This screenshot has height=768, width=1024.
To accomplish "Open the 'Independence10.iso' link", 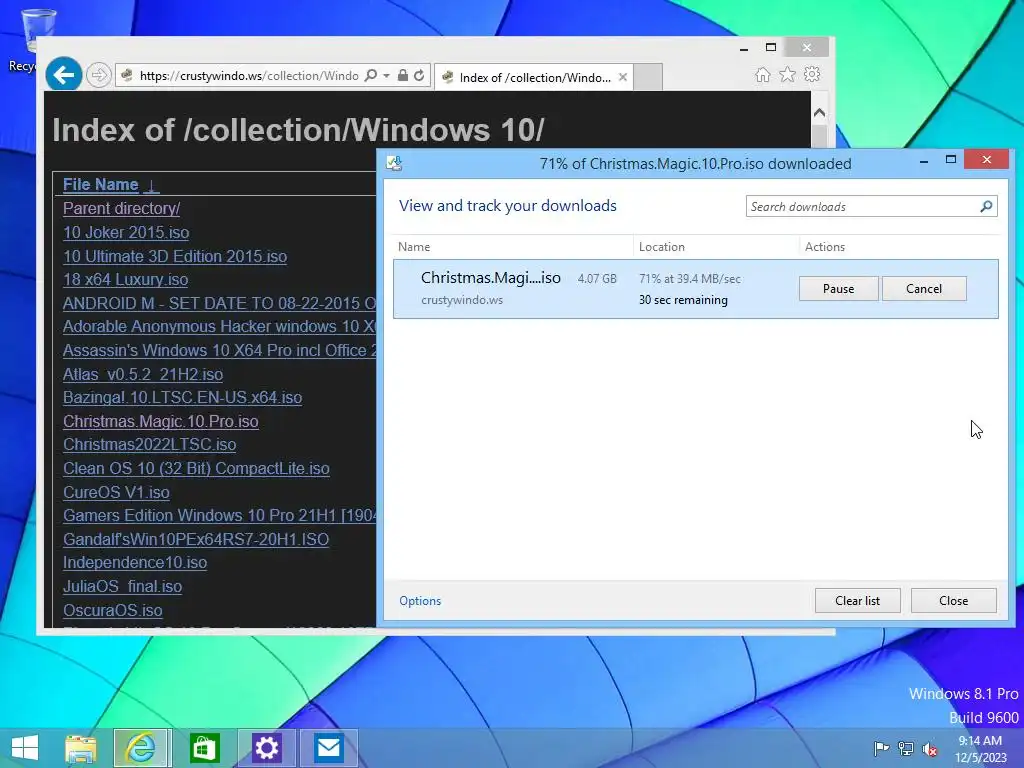I will click(135, 563).
